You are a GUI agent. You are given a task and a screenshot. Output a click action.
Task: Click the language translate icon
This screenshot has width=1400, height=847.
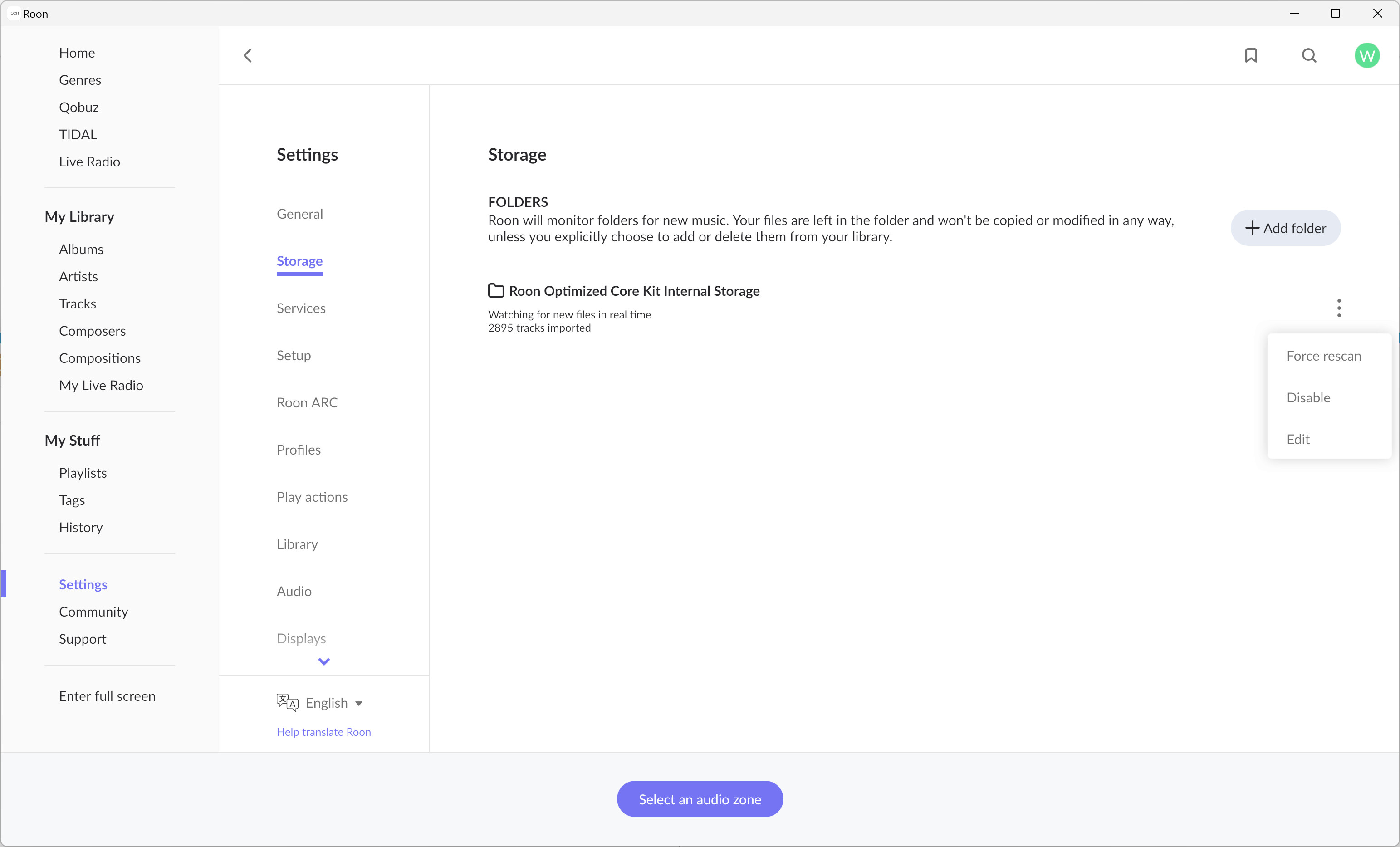287,702
